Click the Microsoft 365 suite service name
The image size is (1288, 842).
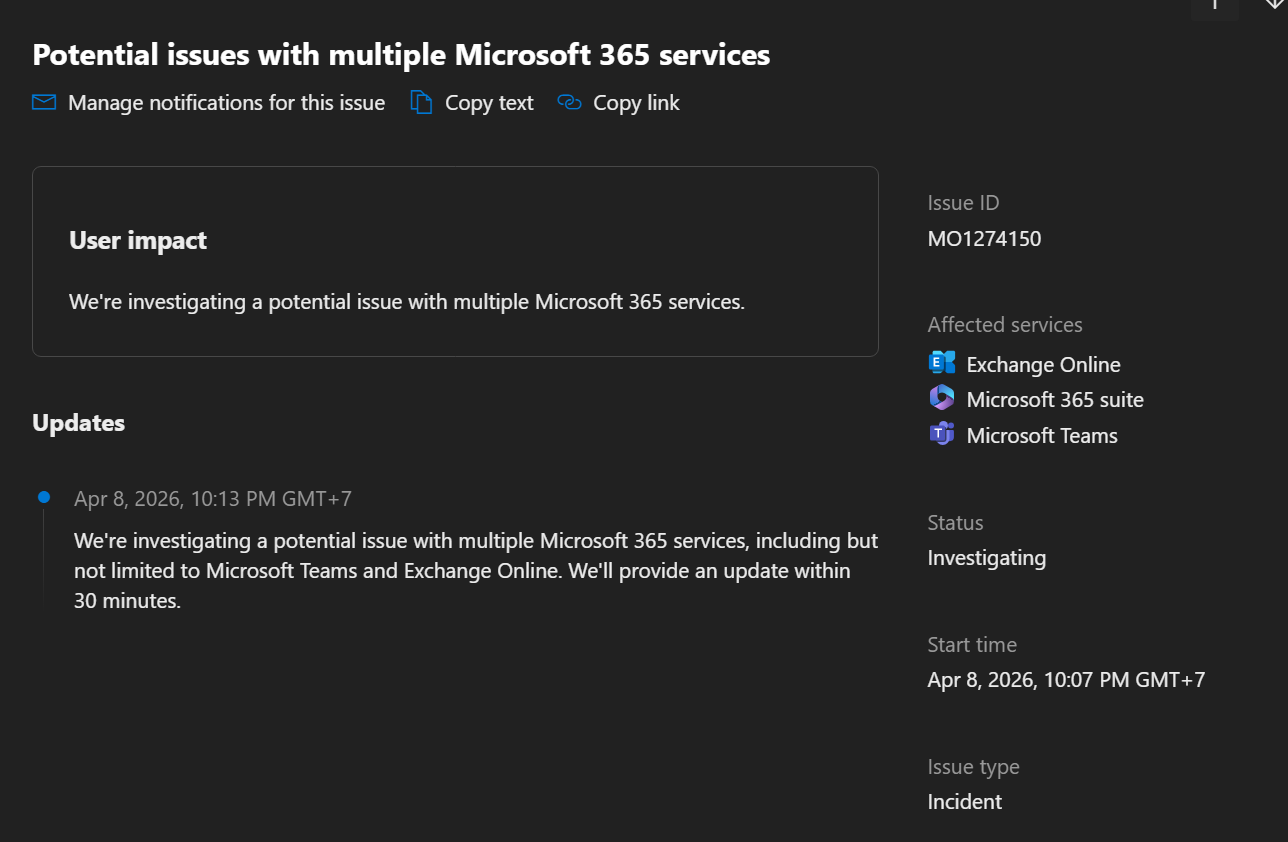(x=1055, y=400)
